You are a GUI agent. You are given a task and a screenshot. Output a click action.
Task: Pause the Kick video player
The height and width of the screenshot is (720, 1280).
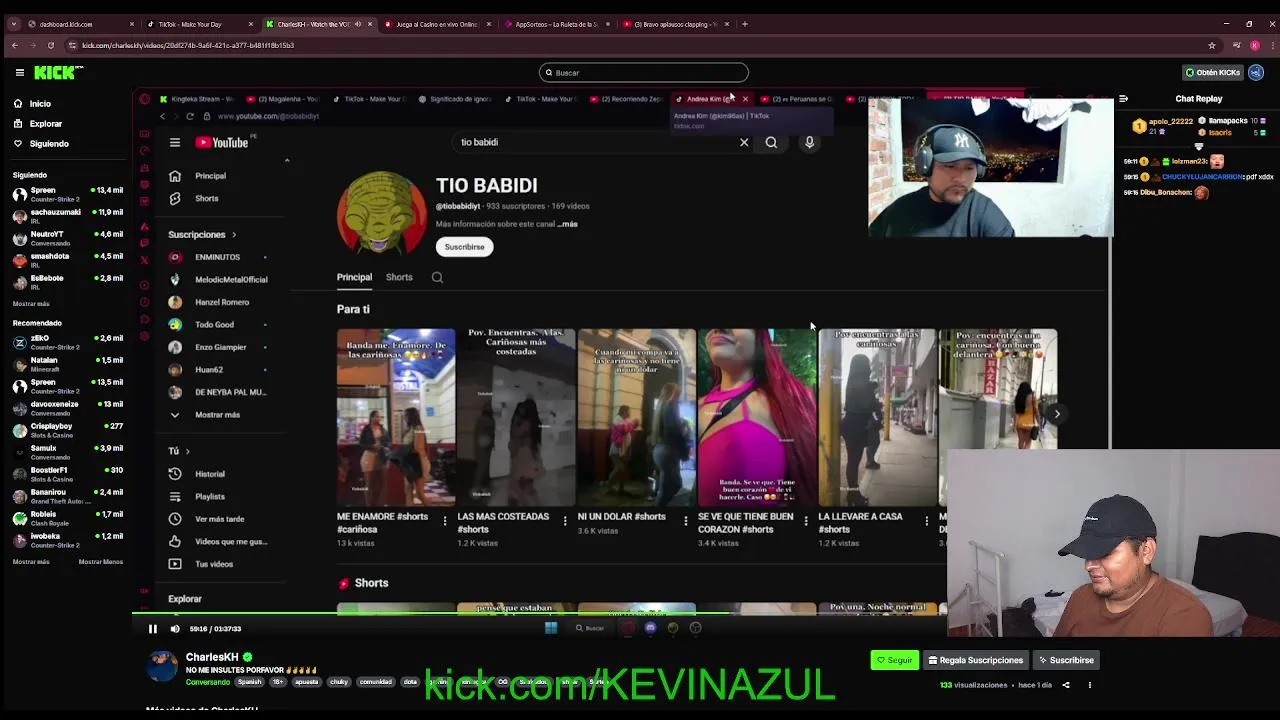coord(152,629)
